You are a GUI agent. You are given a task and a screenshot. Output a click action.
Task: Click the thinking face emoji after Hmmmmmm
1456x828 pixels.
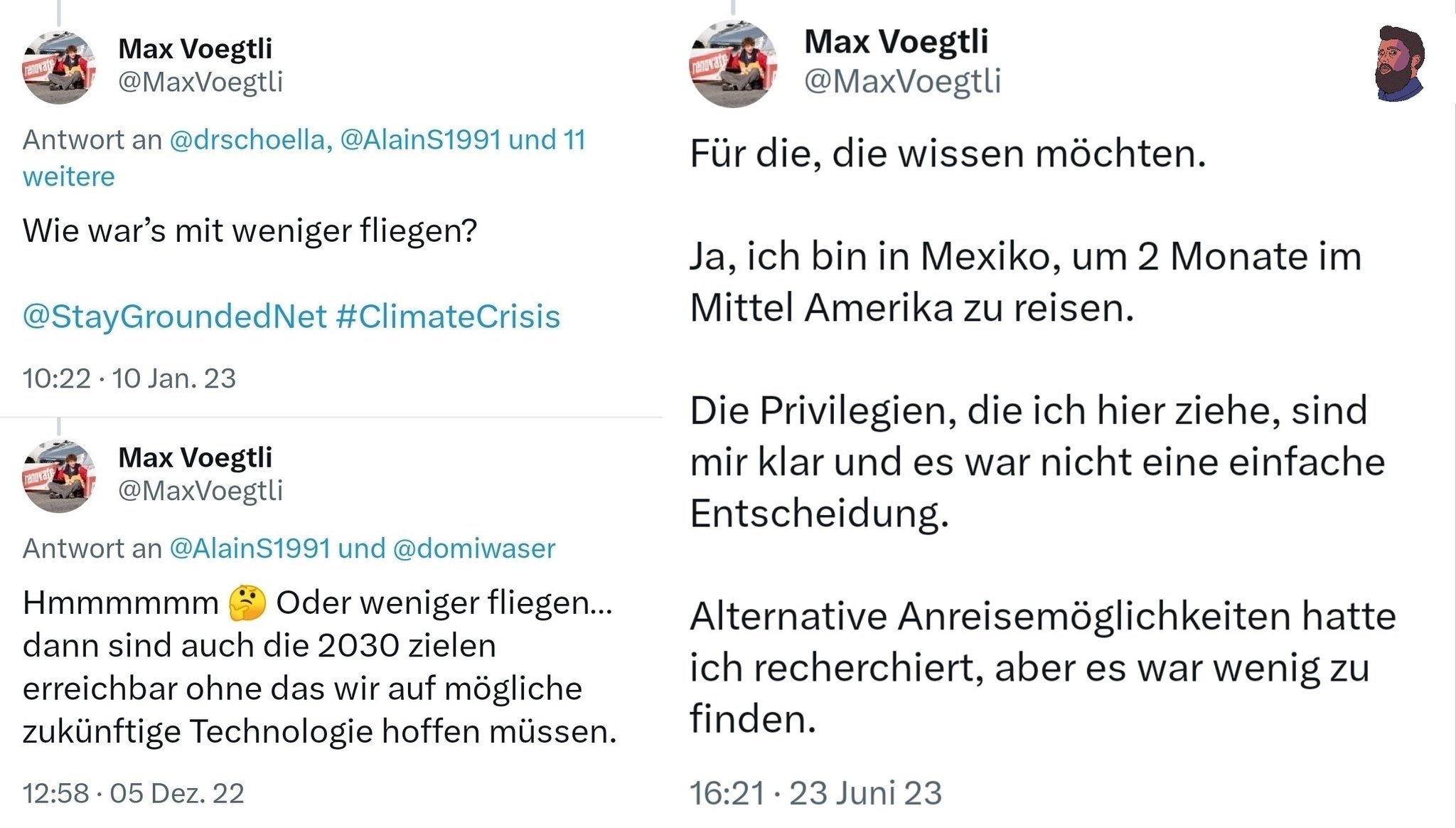tap(247, 603)
